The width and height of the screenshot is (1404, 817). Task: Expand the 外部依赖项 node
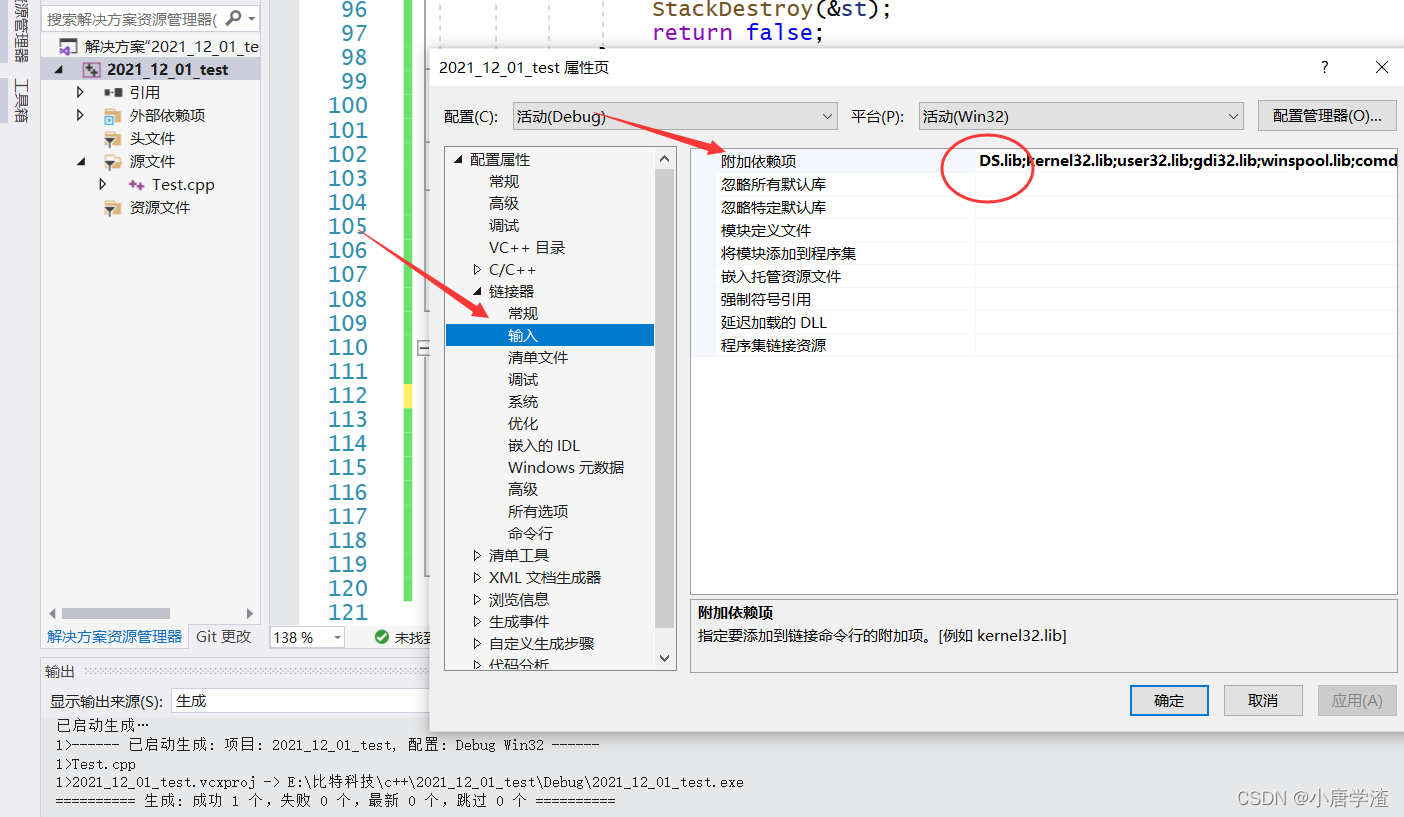pos(80,115)
